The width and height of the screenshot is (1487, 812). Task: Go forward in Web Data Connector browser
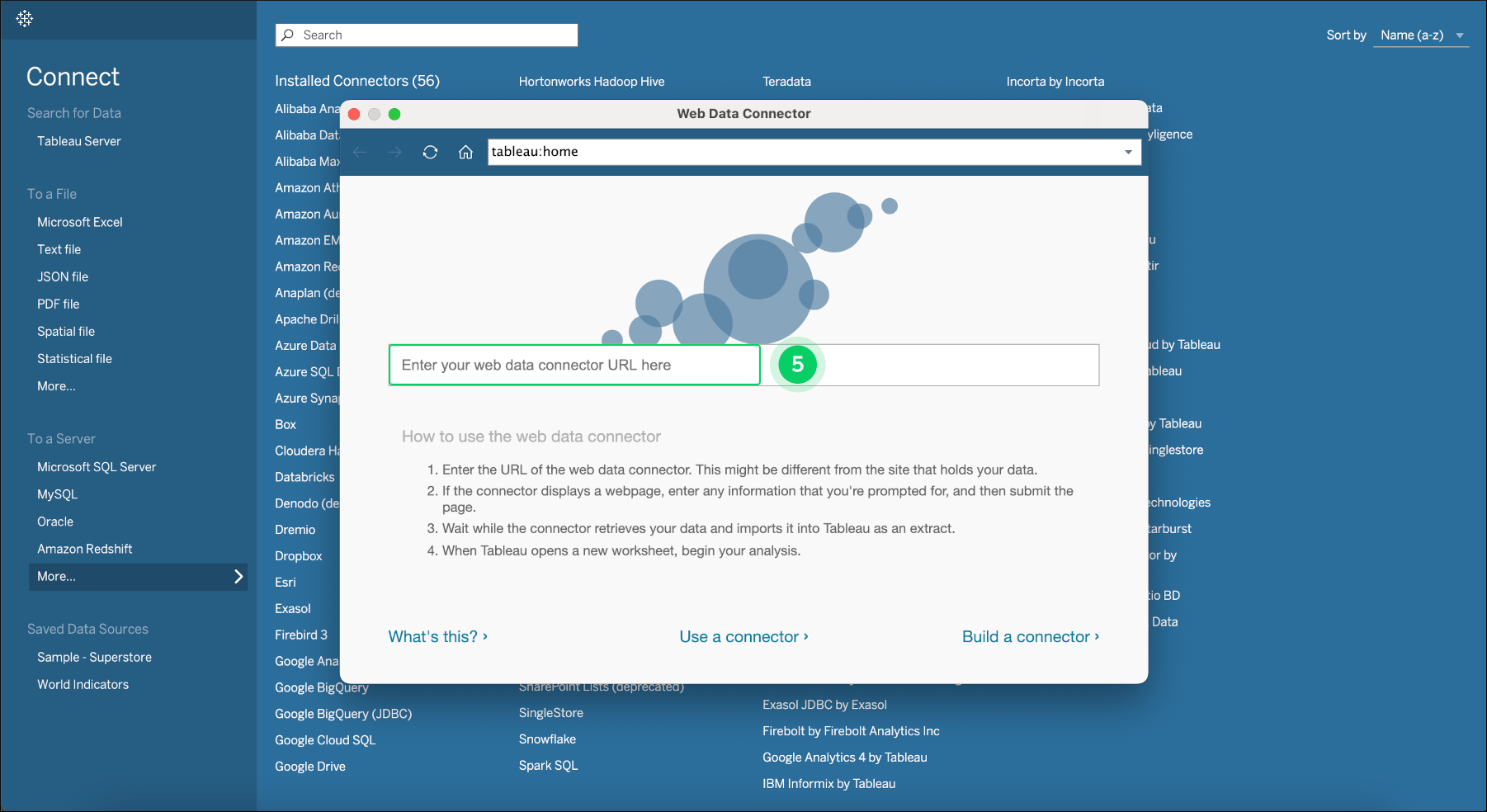[395, 152]
